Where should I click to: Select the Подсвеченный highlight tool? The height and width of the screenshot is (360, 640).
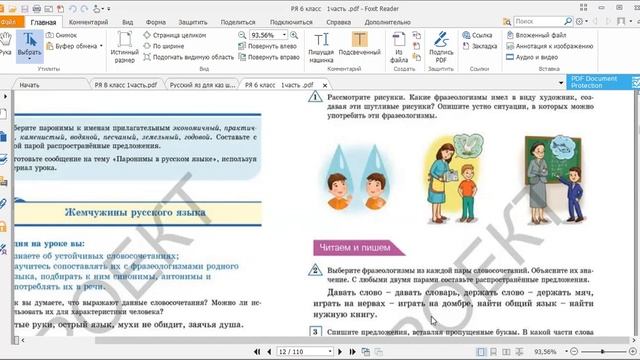point(360,44)
